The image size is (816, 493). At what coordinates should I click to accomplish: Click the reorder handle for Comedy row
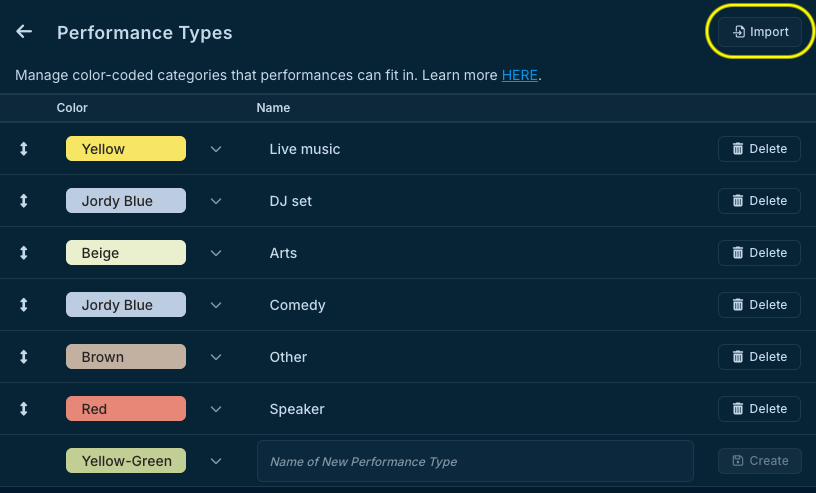coord(24,305)
